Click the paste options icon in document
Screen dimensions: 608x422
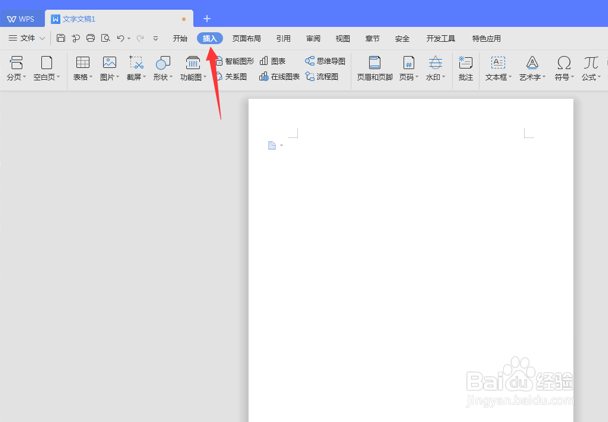(272, 145)
